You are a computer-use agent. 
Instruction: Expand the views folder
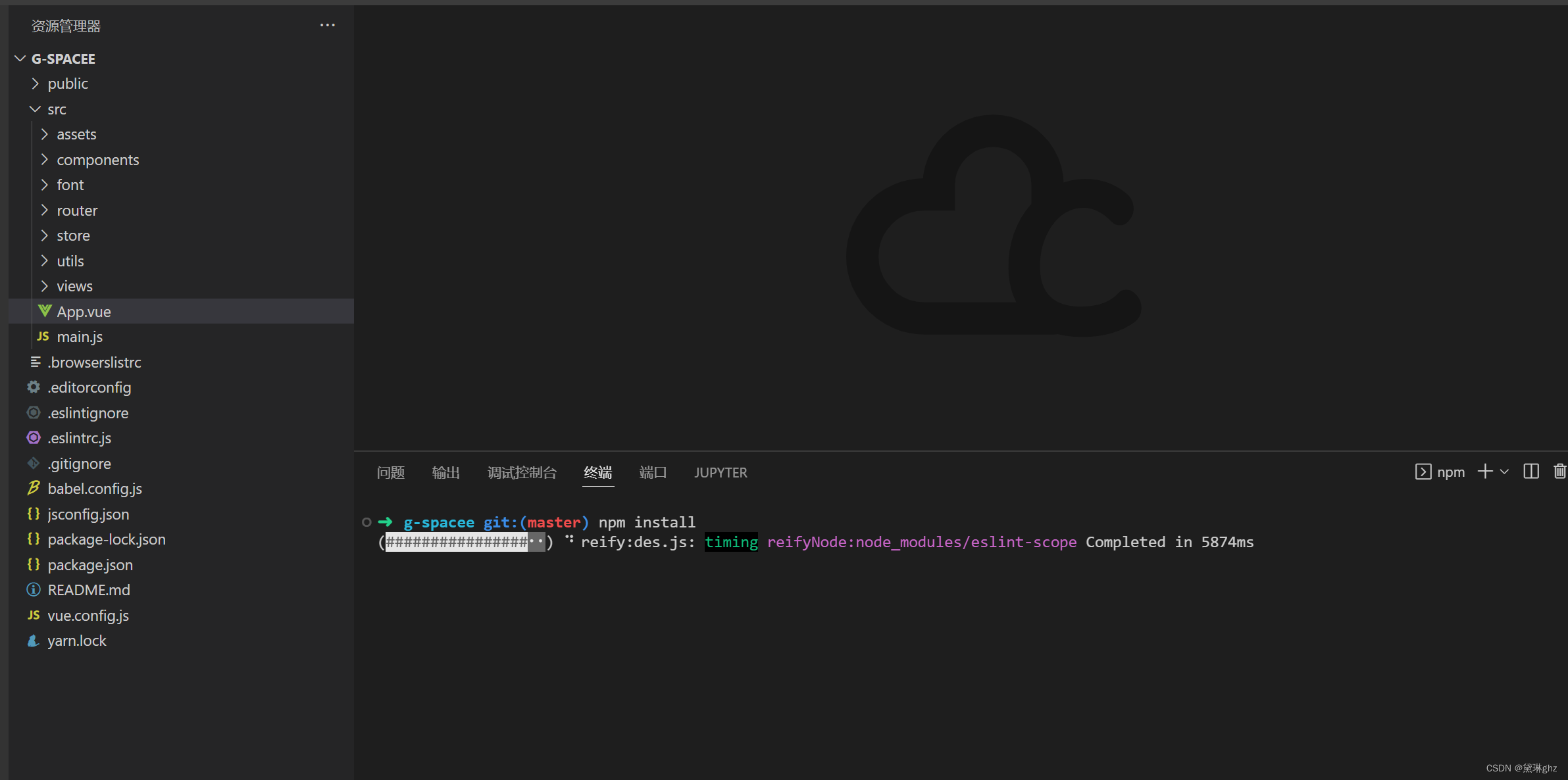pos(45,286)
